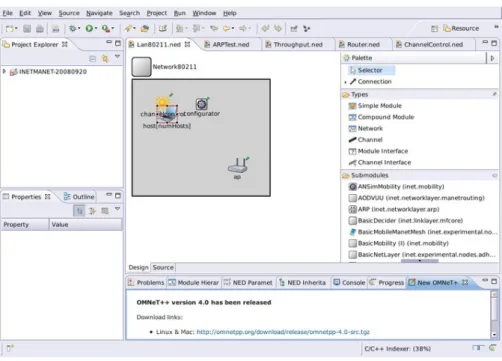The width and height of the screenshot is (502, 361).
Task: Select the Resource perspective button
Action: click(x=461, y=29)
